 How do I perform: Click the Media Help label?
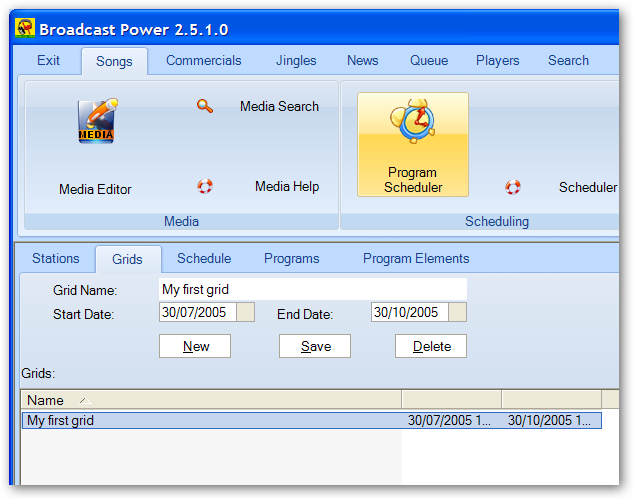tap(287, 187)
